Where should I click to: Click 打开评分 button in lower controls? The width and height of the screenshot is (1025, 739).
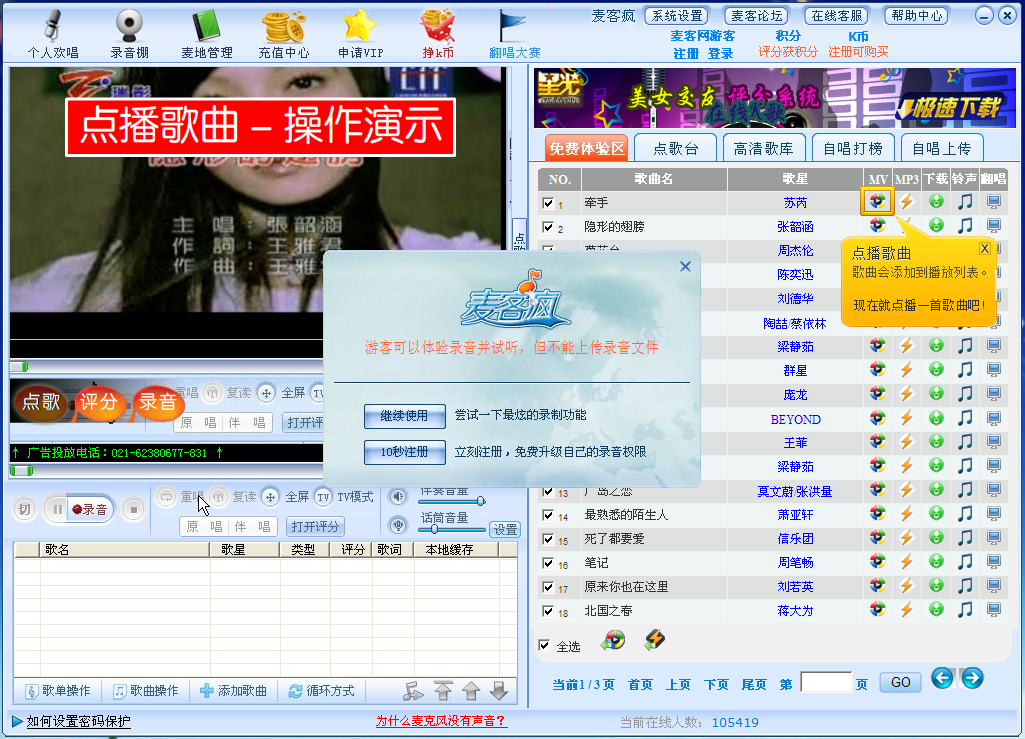315,526
